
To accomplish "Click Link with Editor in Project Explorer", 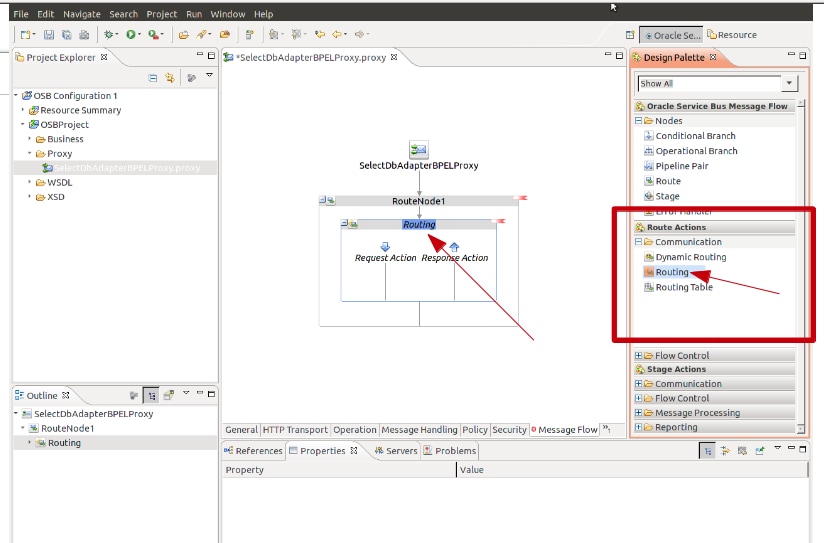I will 170,78.
